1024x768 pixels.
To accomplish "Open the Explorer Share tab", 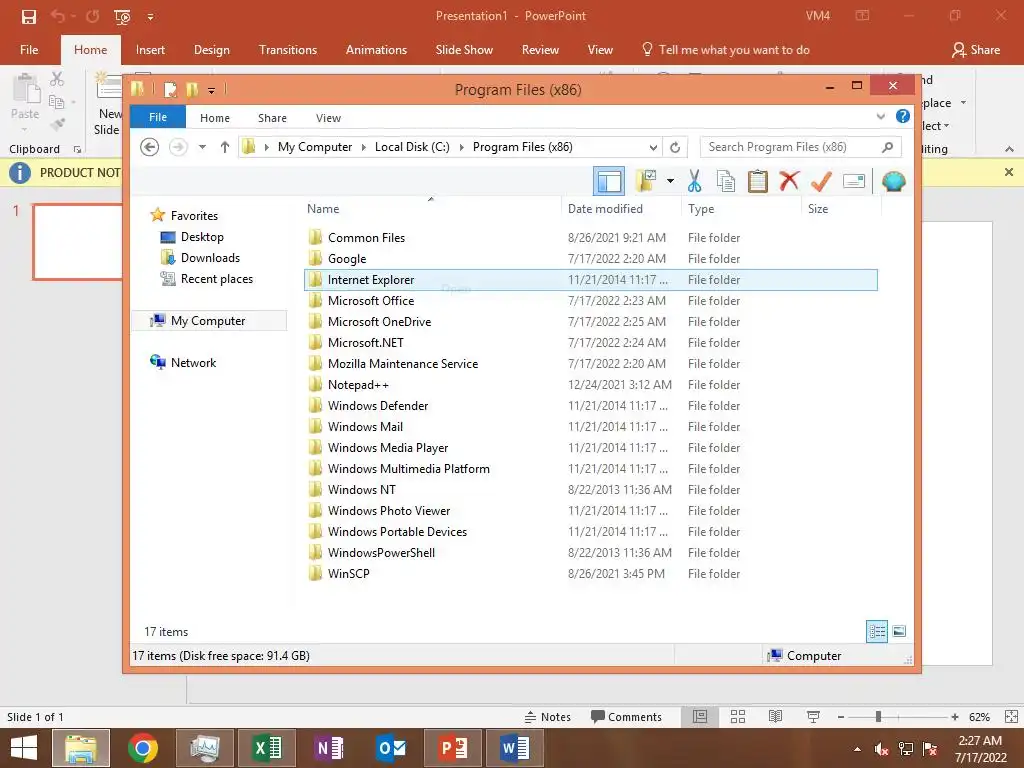I will pyautogui.click(x=272, y=118).
